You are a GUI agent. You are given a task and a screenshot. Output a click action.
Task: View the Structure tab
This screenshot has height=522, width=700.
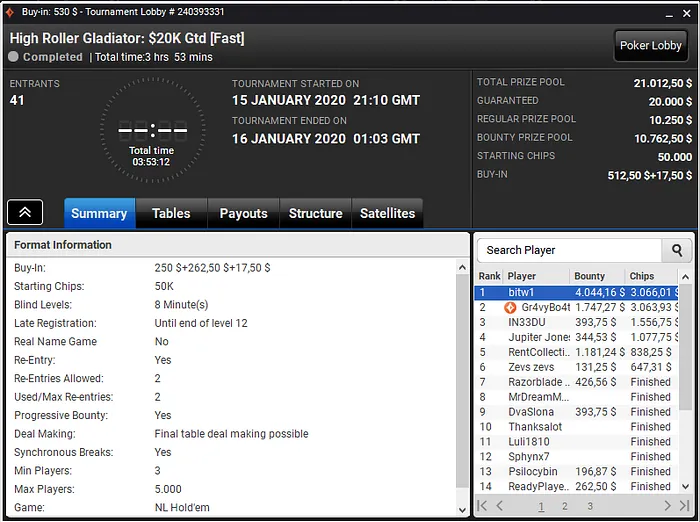pyautogui.click(x=315, y=213)
